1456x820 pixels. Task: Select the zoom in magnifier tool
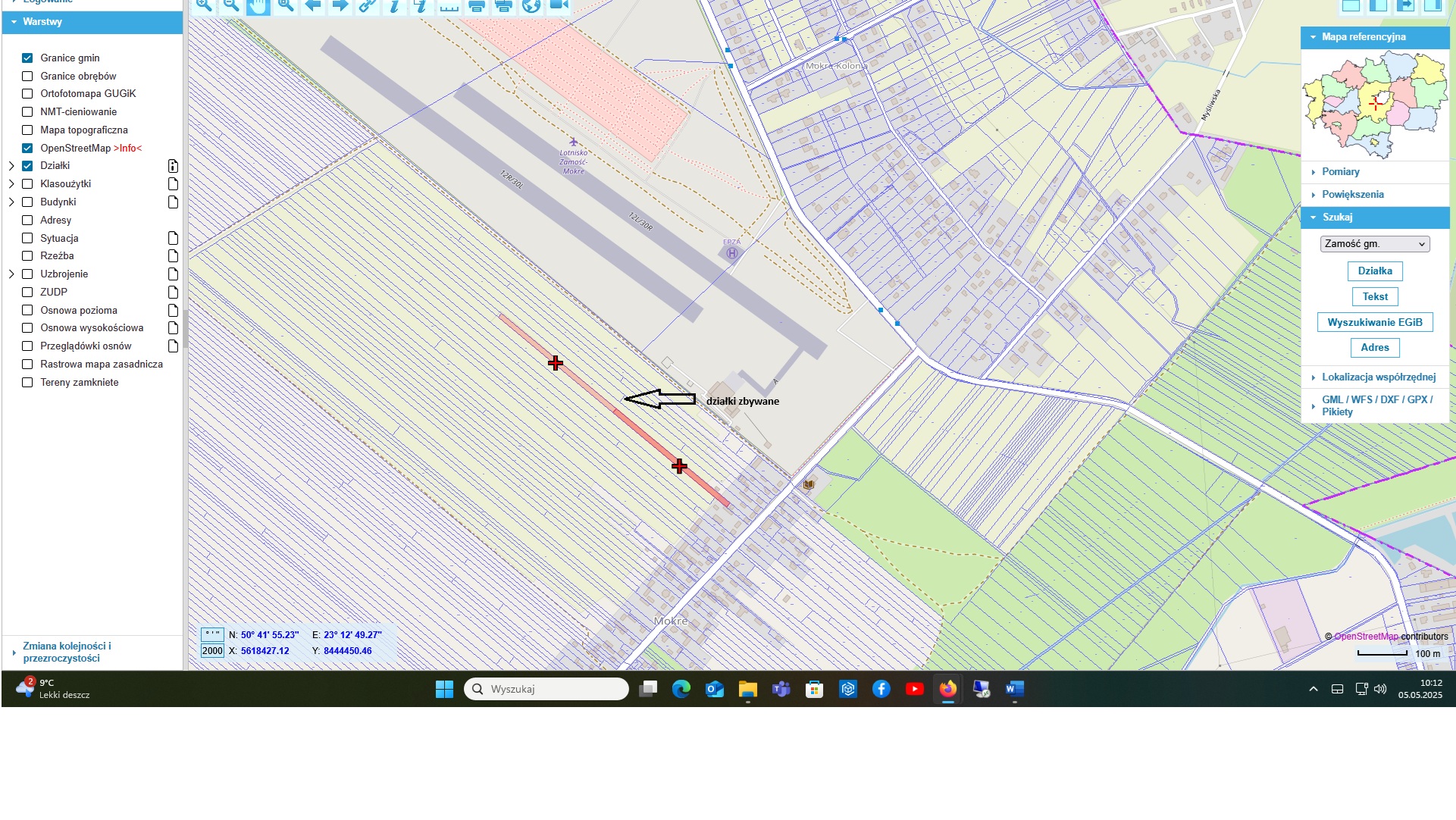click(204, 5)
